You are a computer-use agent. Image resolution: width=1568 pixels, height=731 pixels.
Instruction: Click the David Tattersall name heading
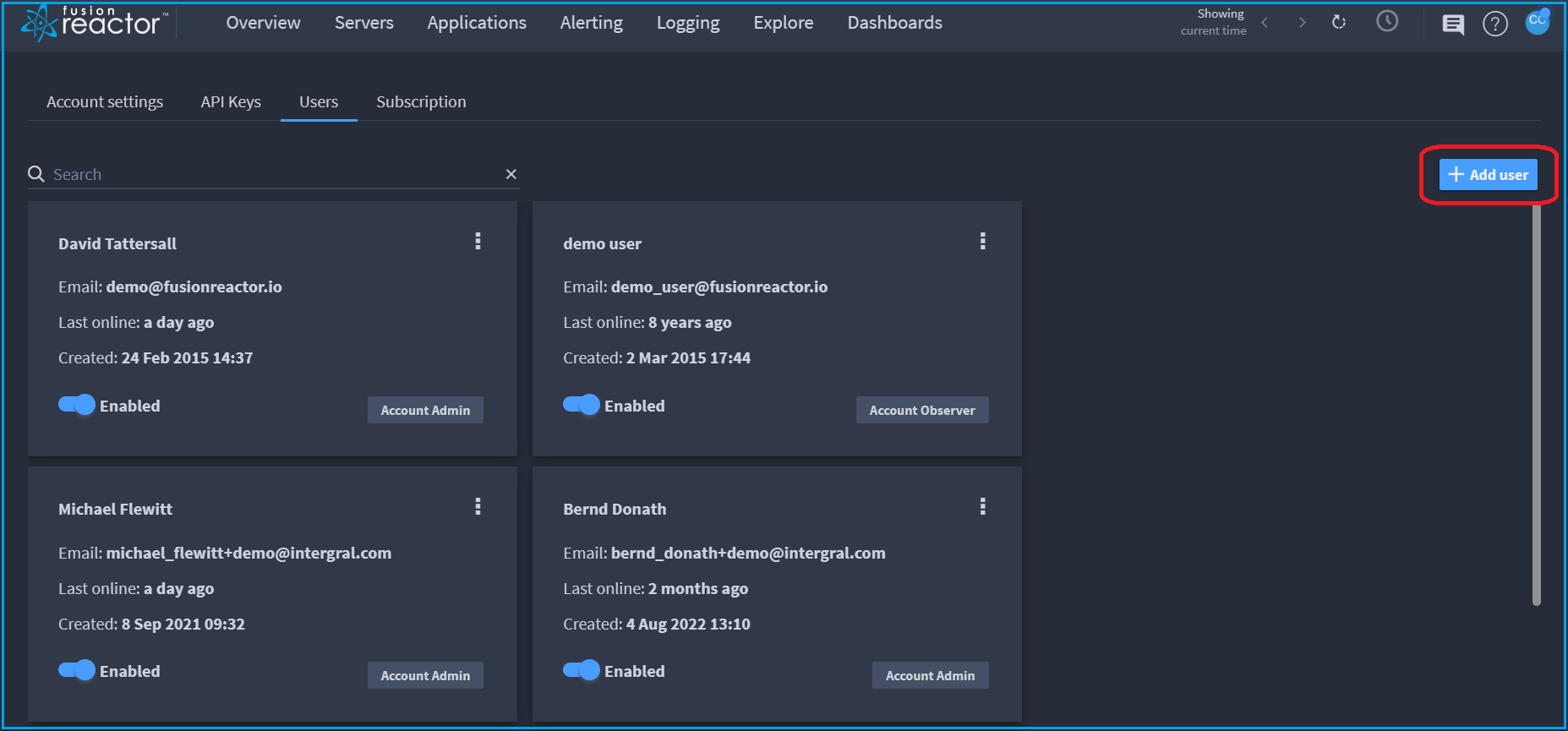click(x=117, y=243)
